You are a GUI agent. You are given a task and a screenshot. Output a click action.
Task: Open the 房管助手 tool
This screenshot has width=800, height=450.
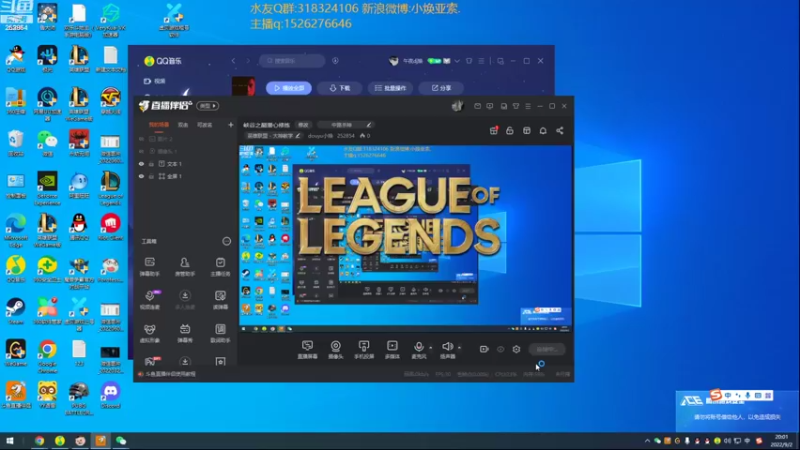tap(185, 266)
